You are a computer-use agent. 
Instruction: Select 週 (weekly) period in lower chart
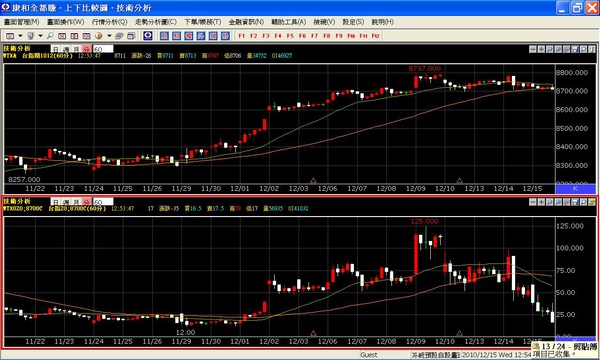(66, 202)
